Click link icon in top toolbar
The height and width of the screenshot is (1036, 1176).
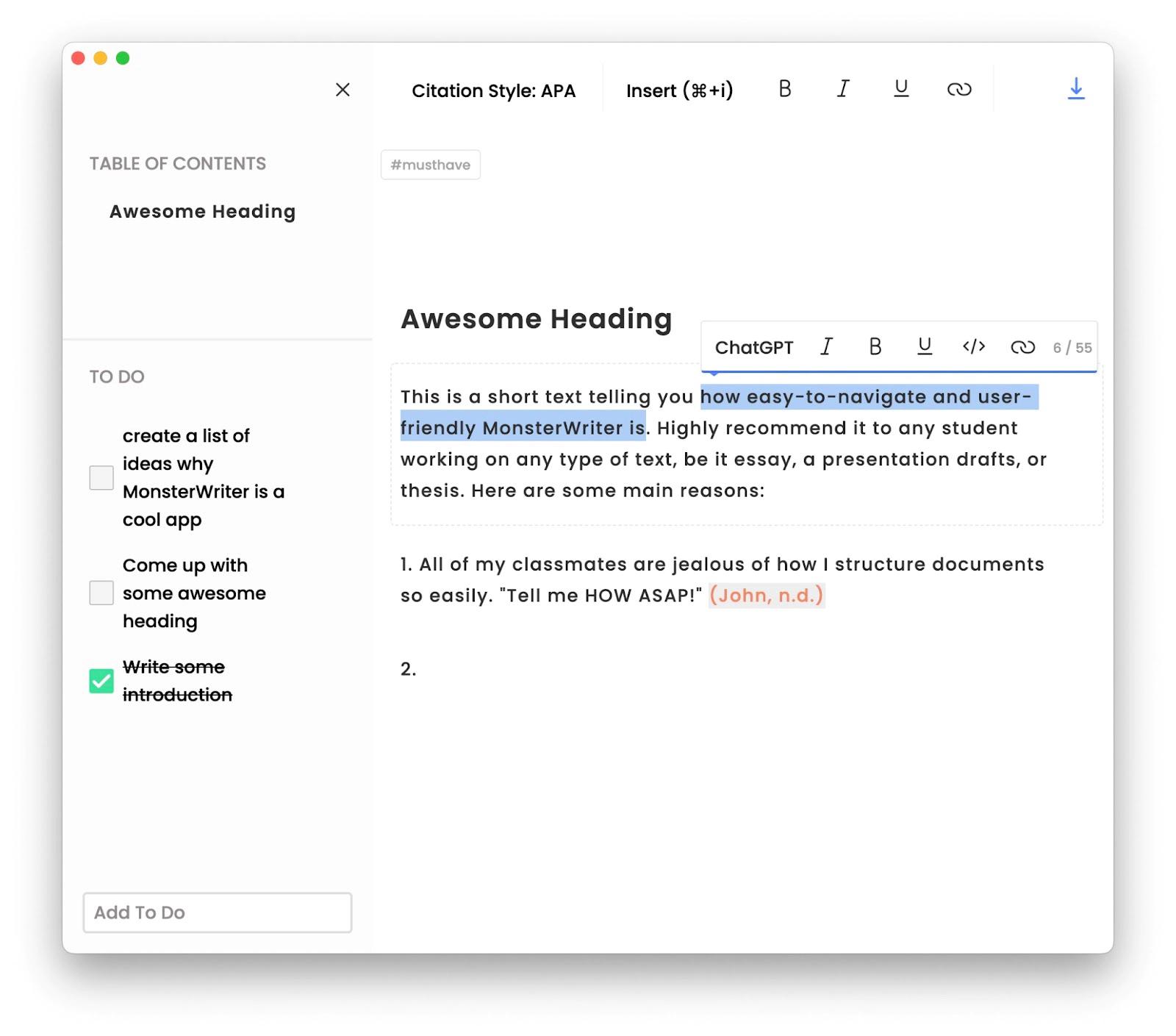(959, 90)
